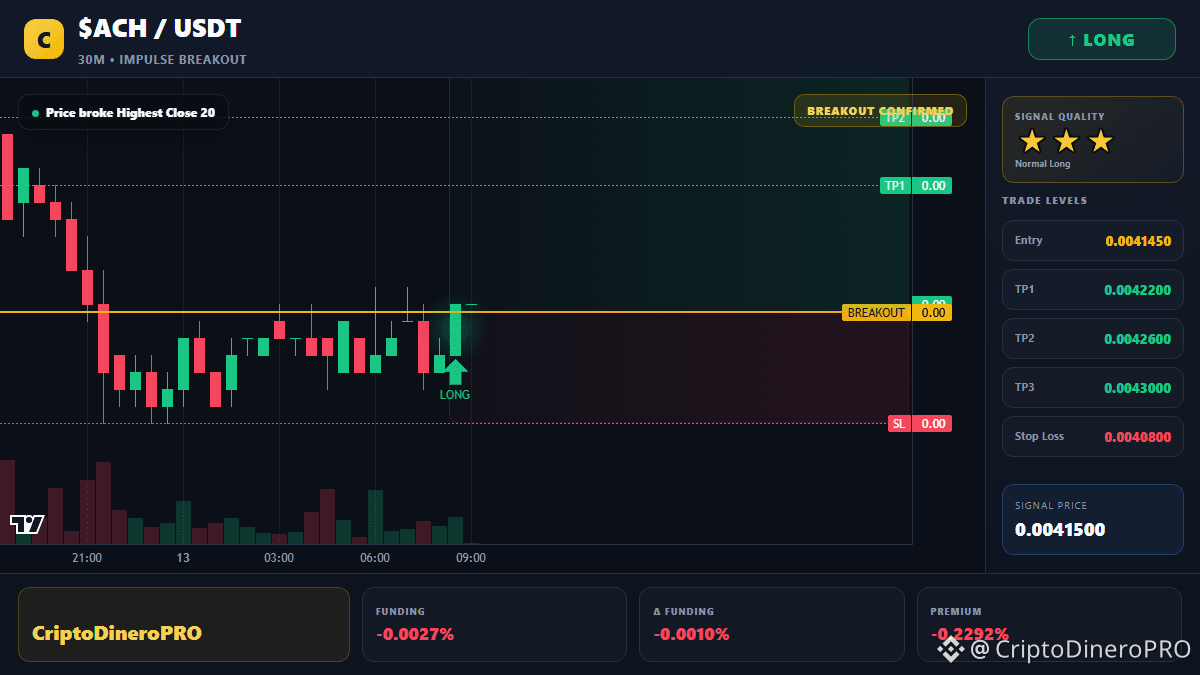Click the TP1 chart value 0.00 tag
This screenshot has height=675, width=1200.
coord(932,185)
